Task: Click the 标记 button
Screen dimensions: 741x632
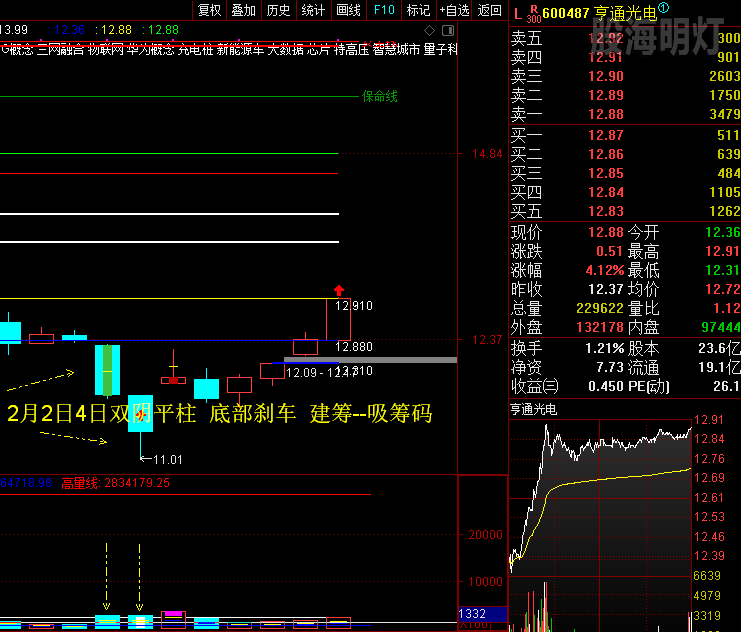Action: (x=418, y=10)
